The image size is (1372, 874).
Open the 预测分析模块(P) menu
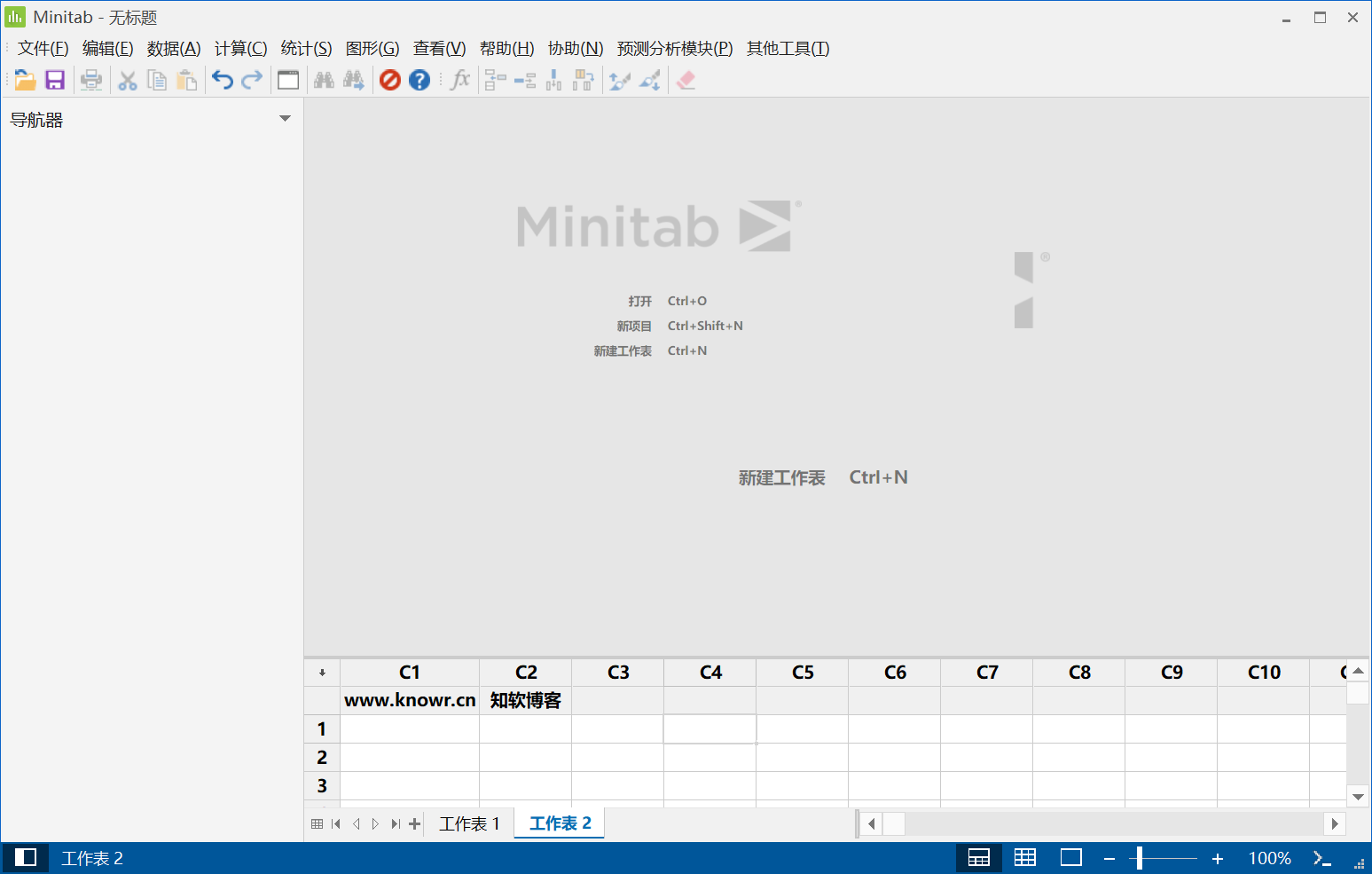675,49
